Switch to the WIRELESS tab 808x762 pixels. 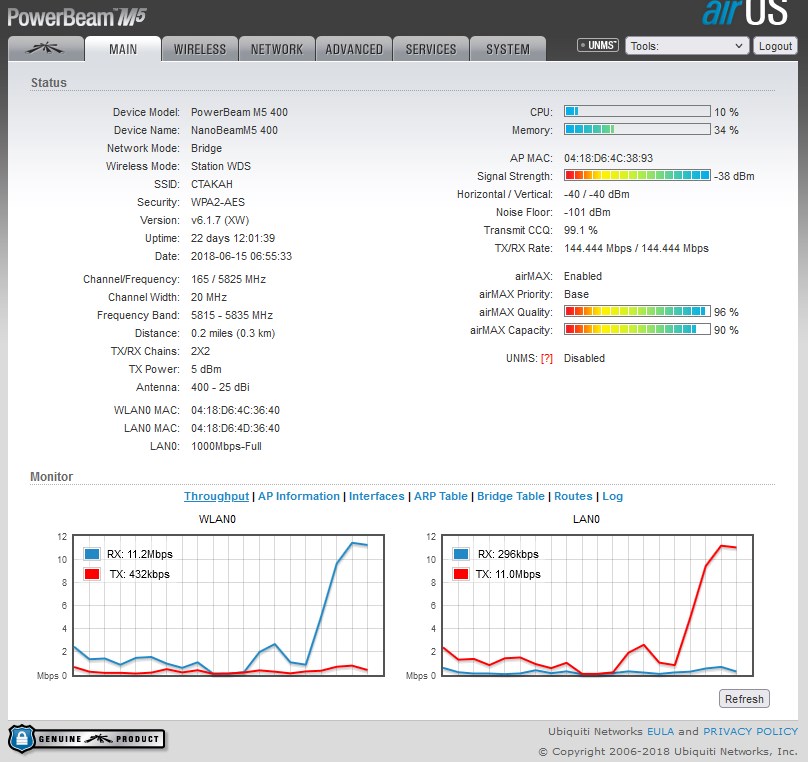coord(200,49)
